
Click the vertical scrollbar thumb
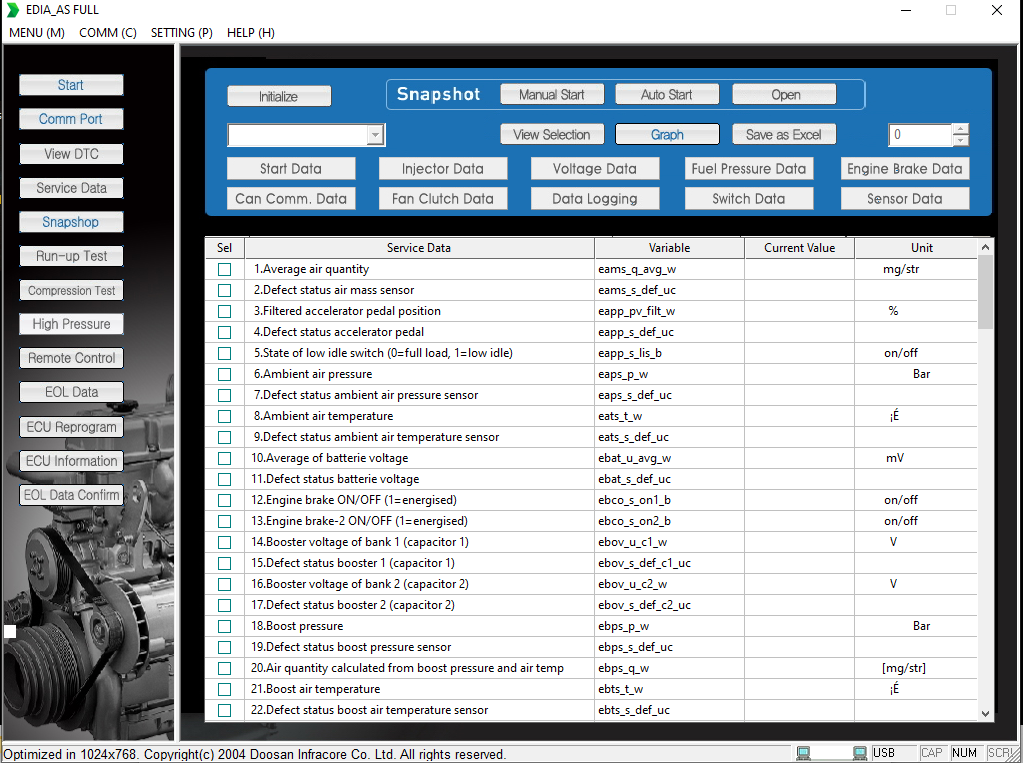coord(985,292)
